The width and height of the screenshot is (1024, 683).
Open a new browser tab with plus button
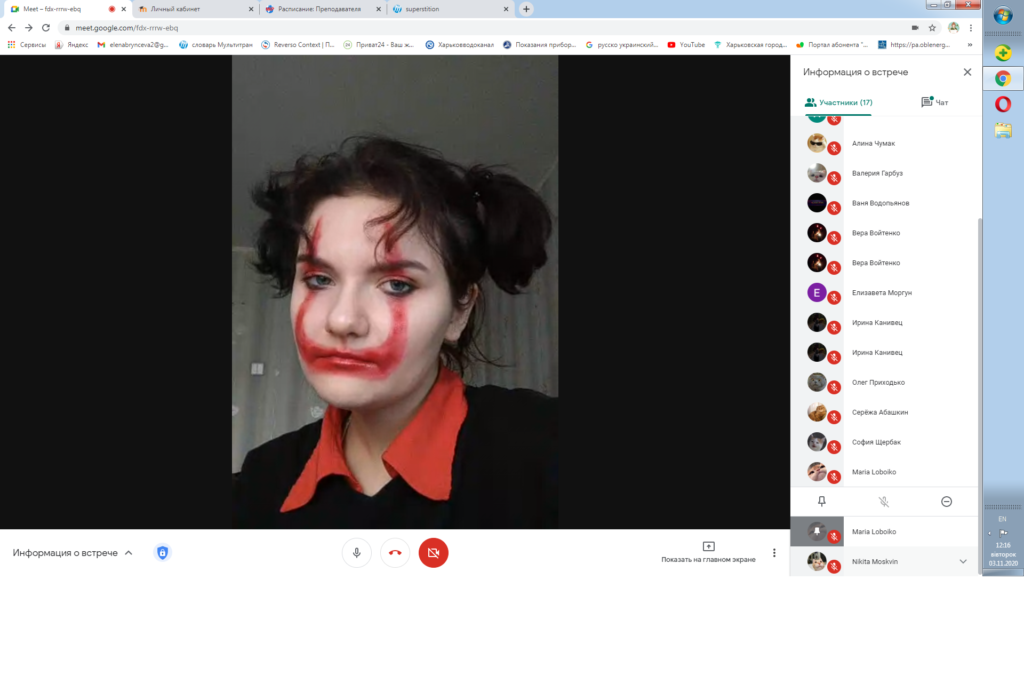pyautogui.click(x=526, y=9)
